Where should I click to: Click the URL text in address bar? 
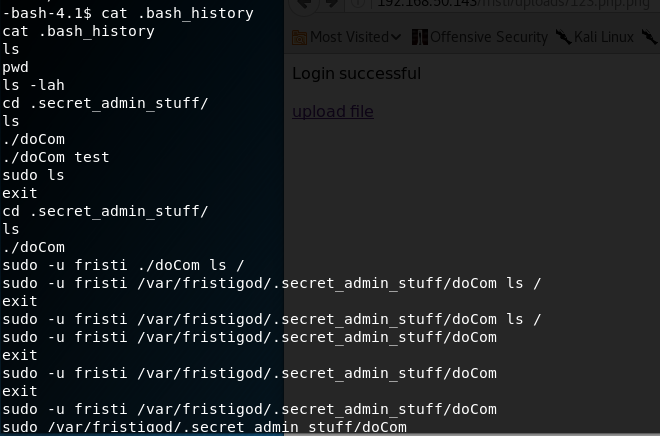(513, 4)
